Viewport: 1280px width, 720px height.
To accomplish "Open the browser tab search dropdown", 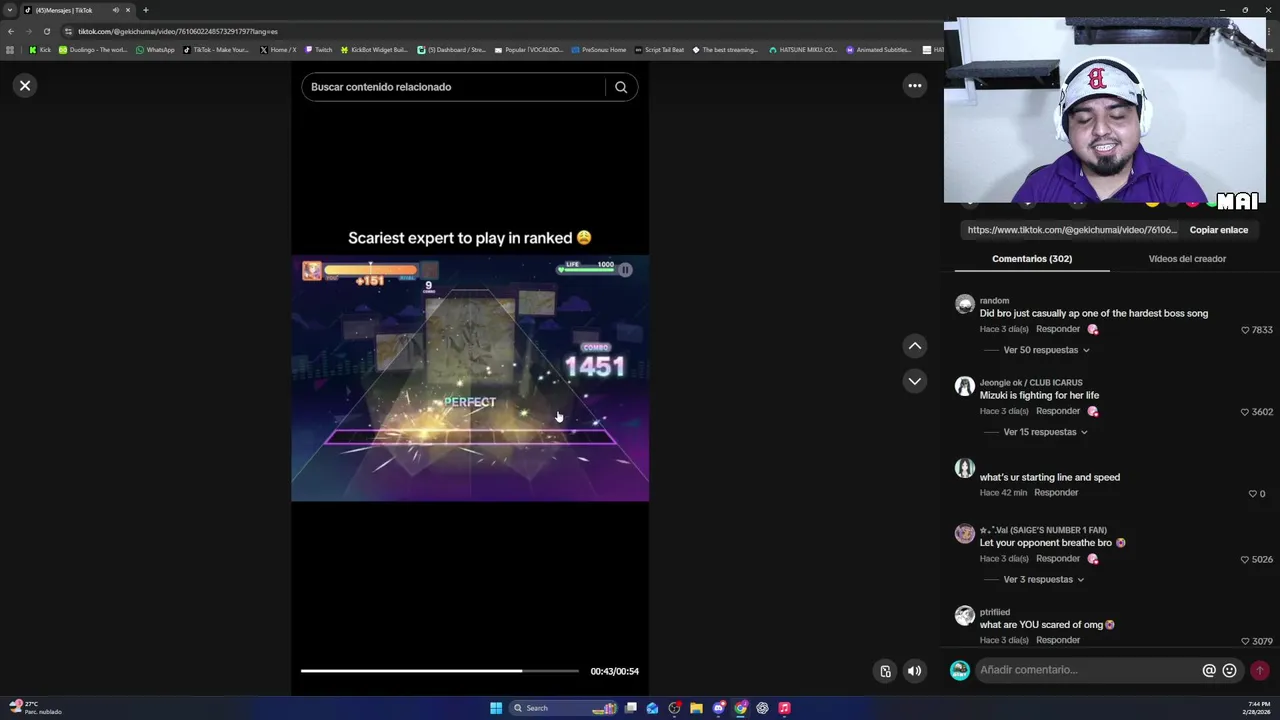I will (10, 10).
